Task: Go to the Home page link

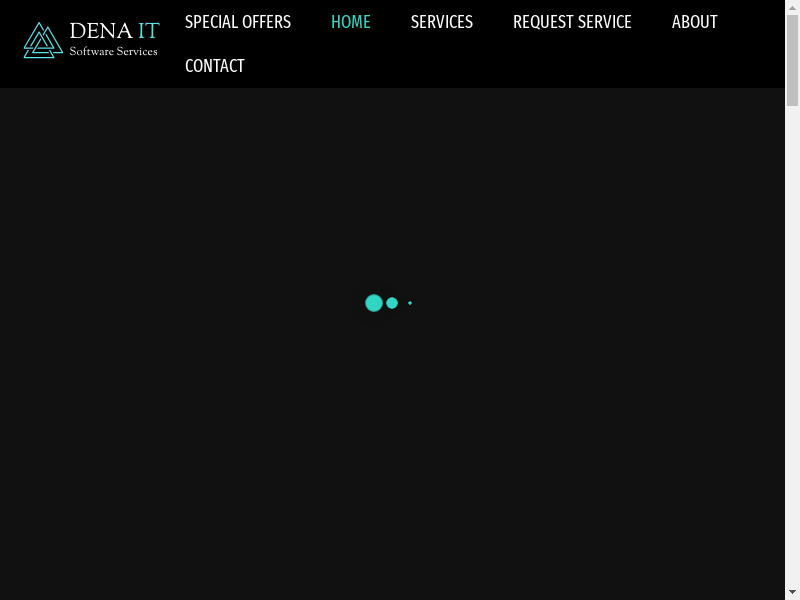Action: coord(350,22)
